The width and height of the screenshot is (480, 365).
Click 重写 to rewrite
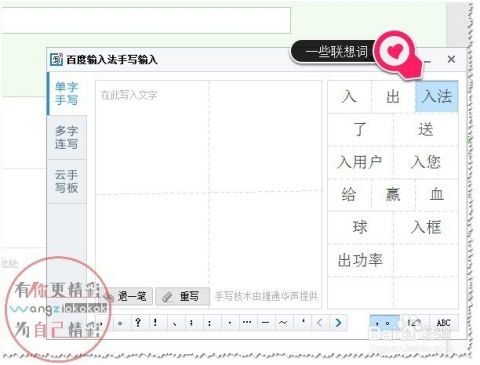click(x=182, y=296)
